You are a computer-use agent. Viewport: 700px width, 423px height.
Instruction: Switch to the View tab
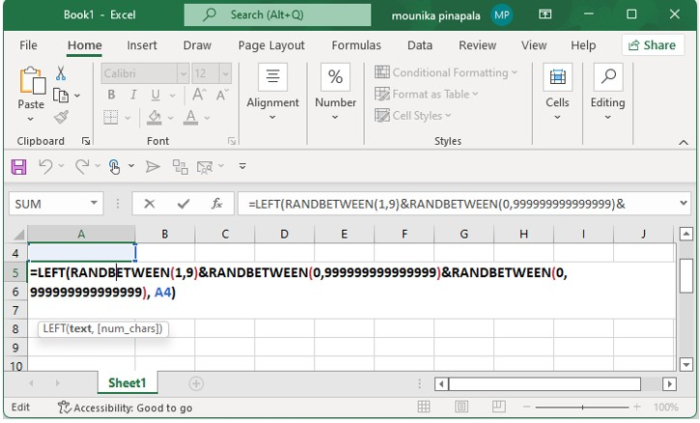click(534, 45)
